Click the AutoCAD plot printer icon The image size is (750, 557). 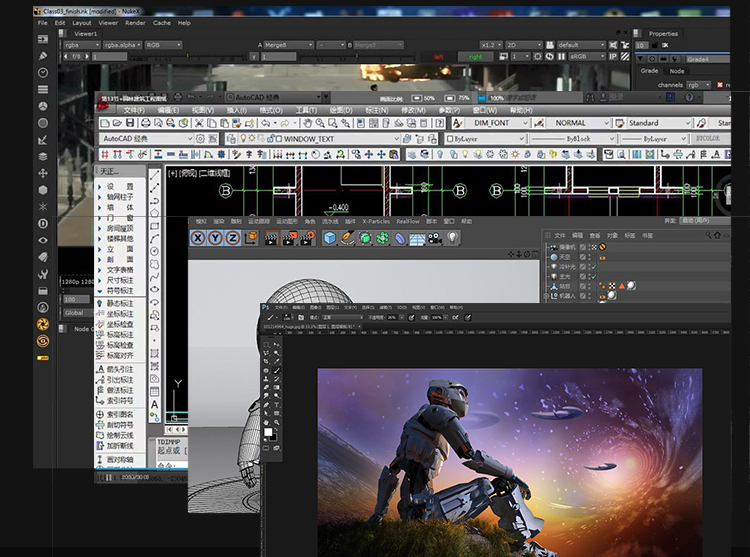pos(146,123)
